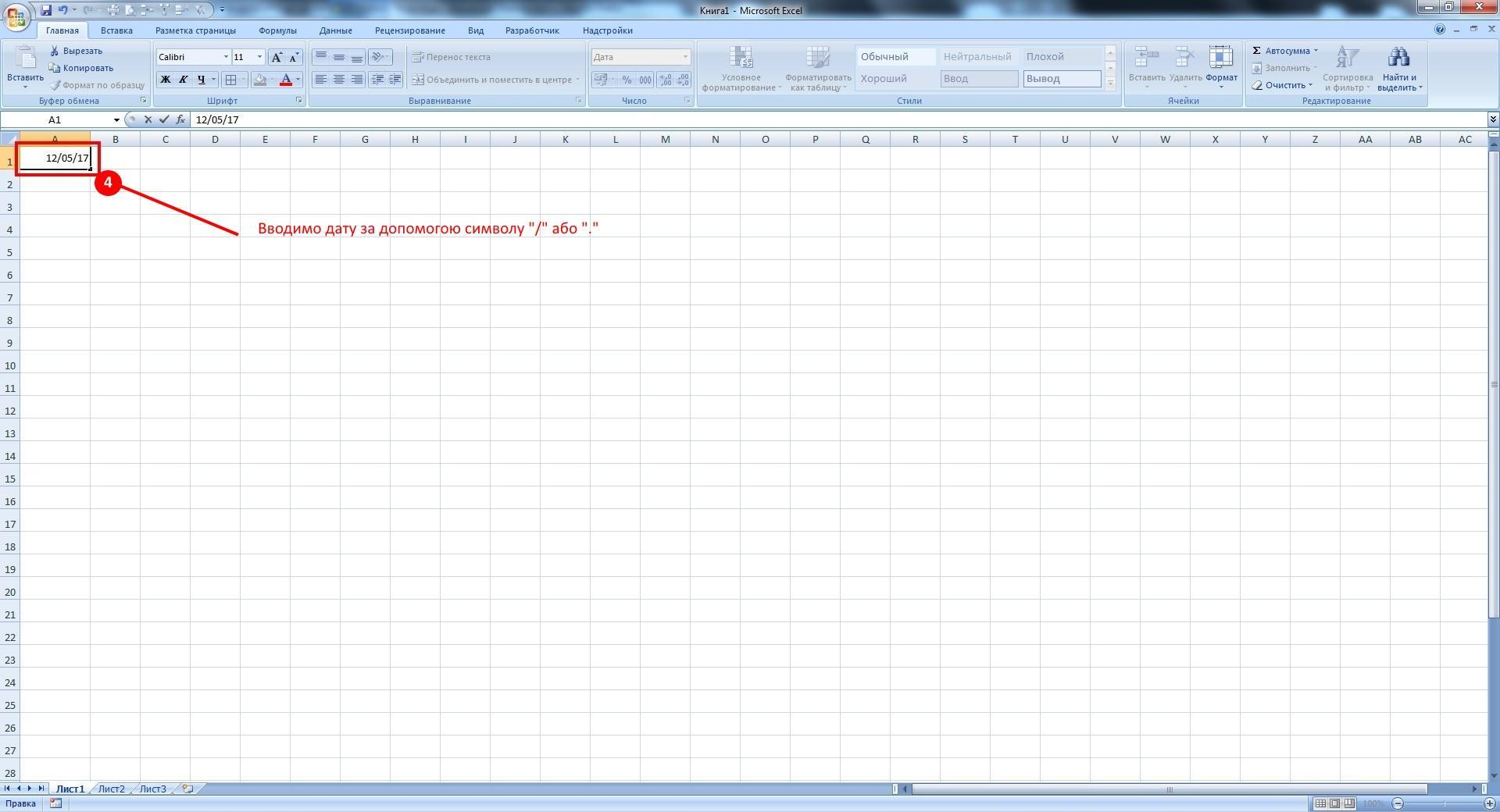Align text left in cell
This screenshot has height=812, width=1500.
[x=320, y=80]
